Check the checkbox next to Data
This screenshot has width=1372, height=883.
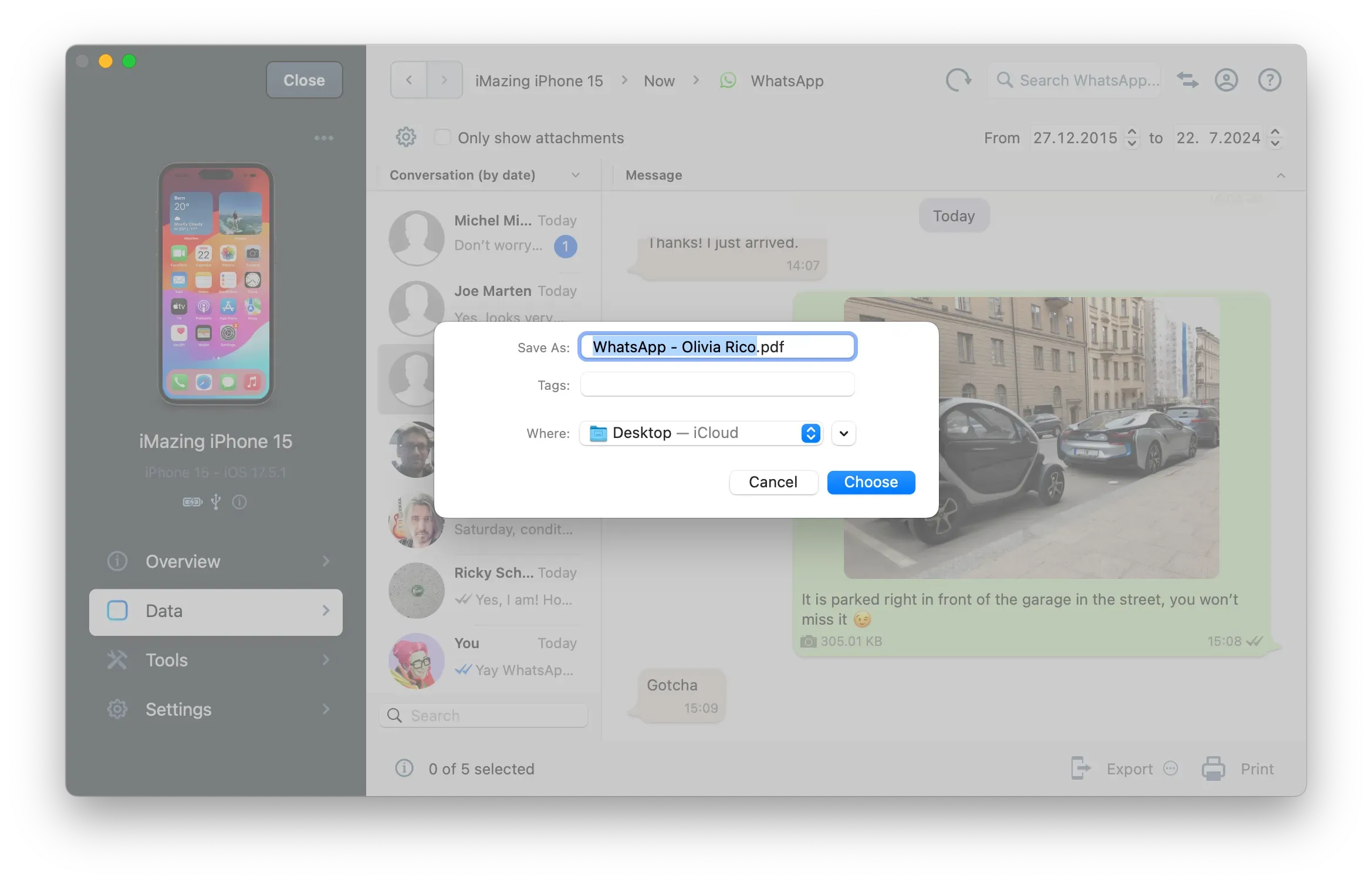[117, 611]
